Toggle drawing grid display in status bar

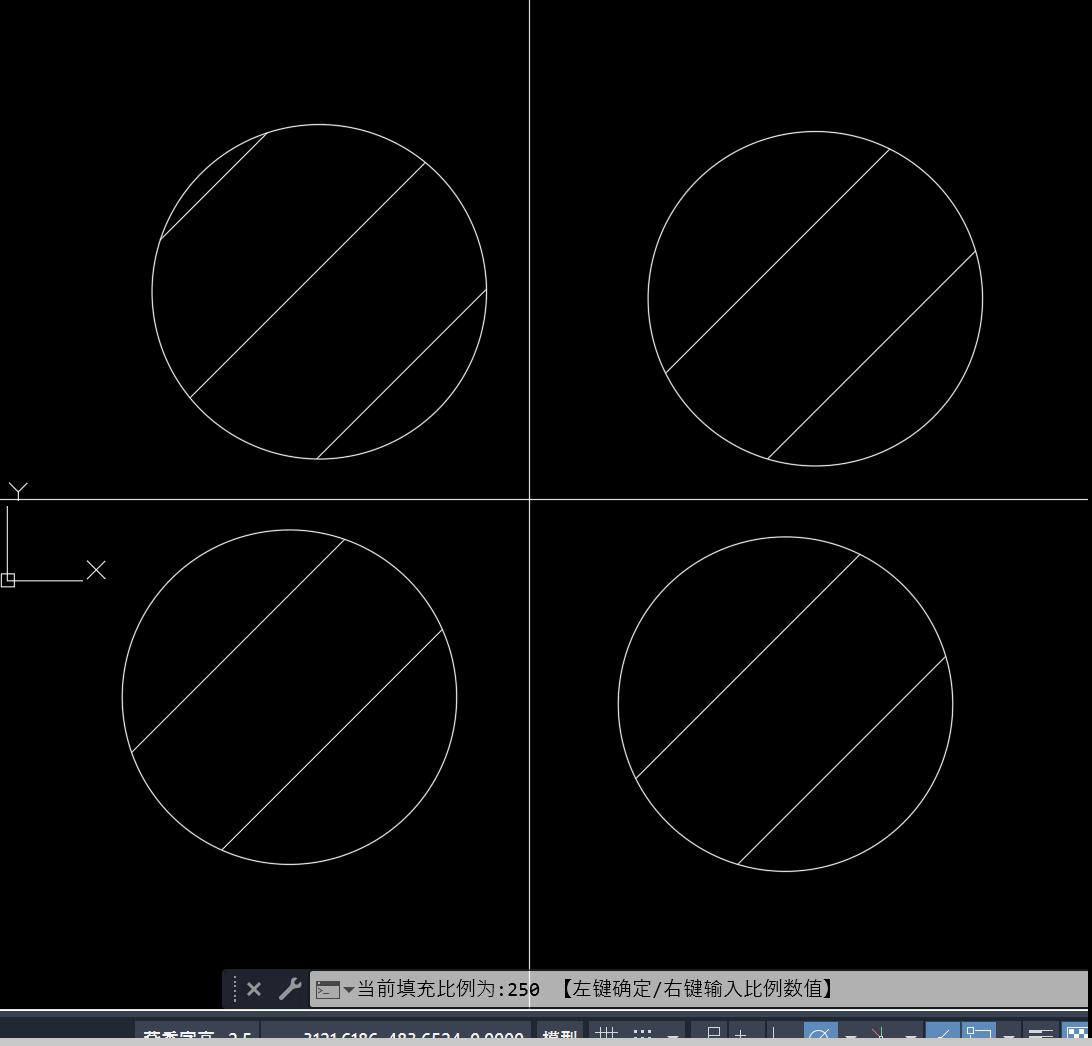pyautogui.click(x=606, y=1036)
